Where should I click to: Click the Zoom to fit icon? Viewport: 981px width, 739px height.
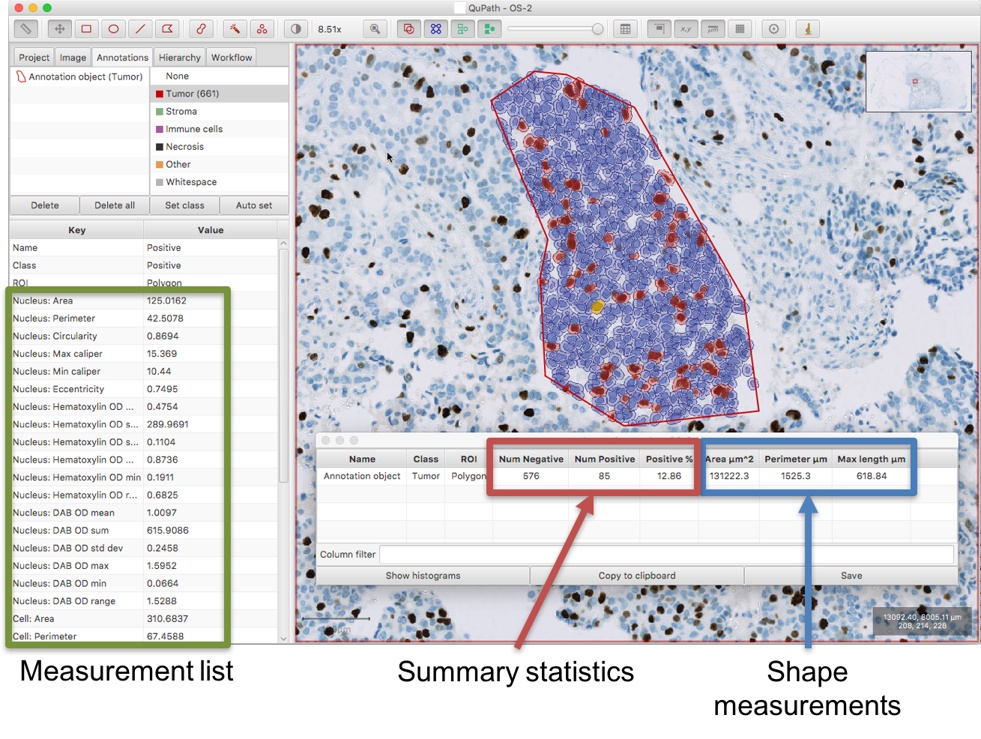click(x=375, y=29)
